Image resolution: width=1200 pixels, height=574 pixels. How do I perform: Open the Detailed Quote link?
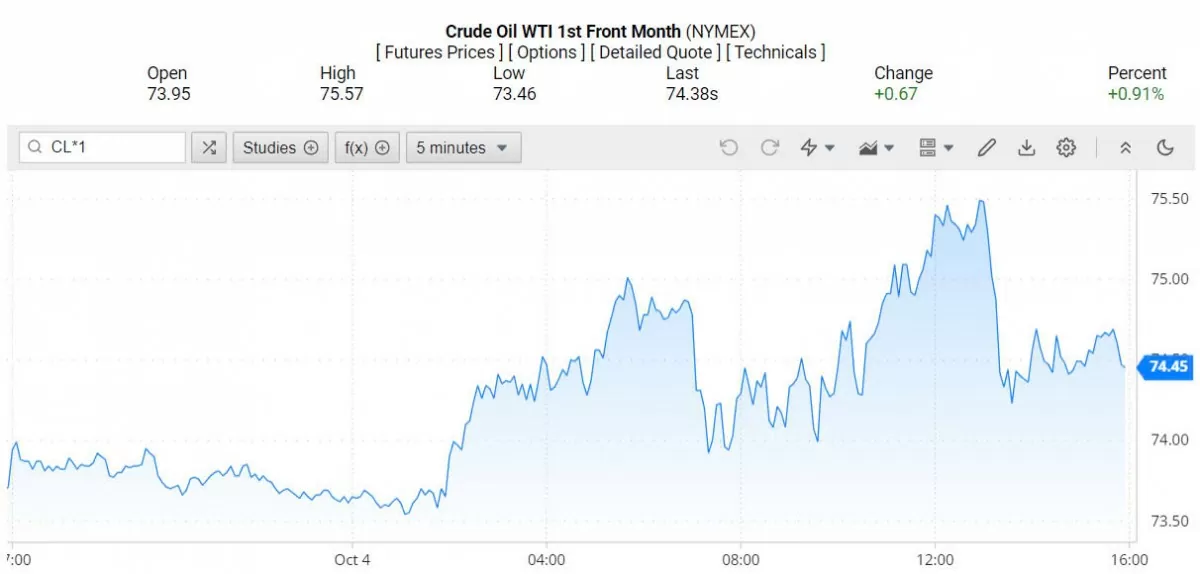655,52
